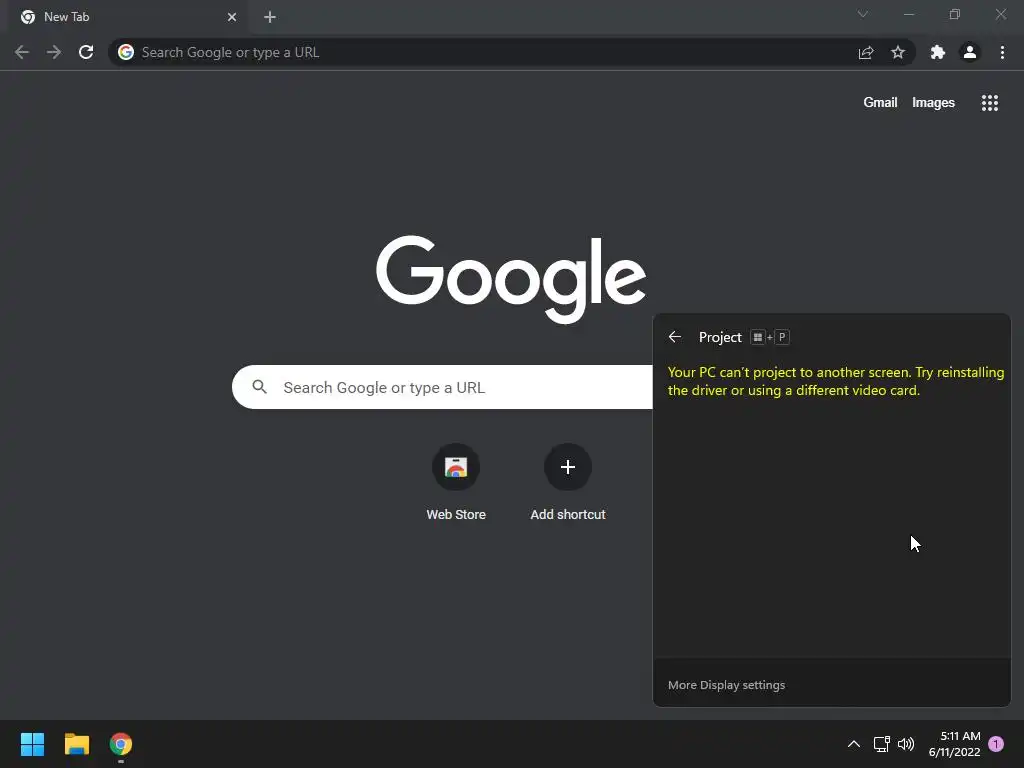The width and height of the screenshot is (1024, 768).
Task: Click the "Project" panel title
Action: point(720,337)
